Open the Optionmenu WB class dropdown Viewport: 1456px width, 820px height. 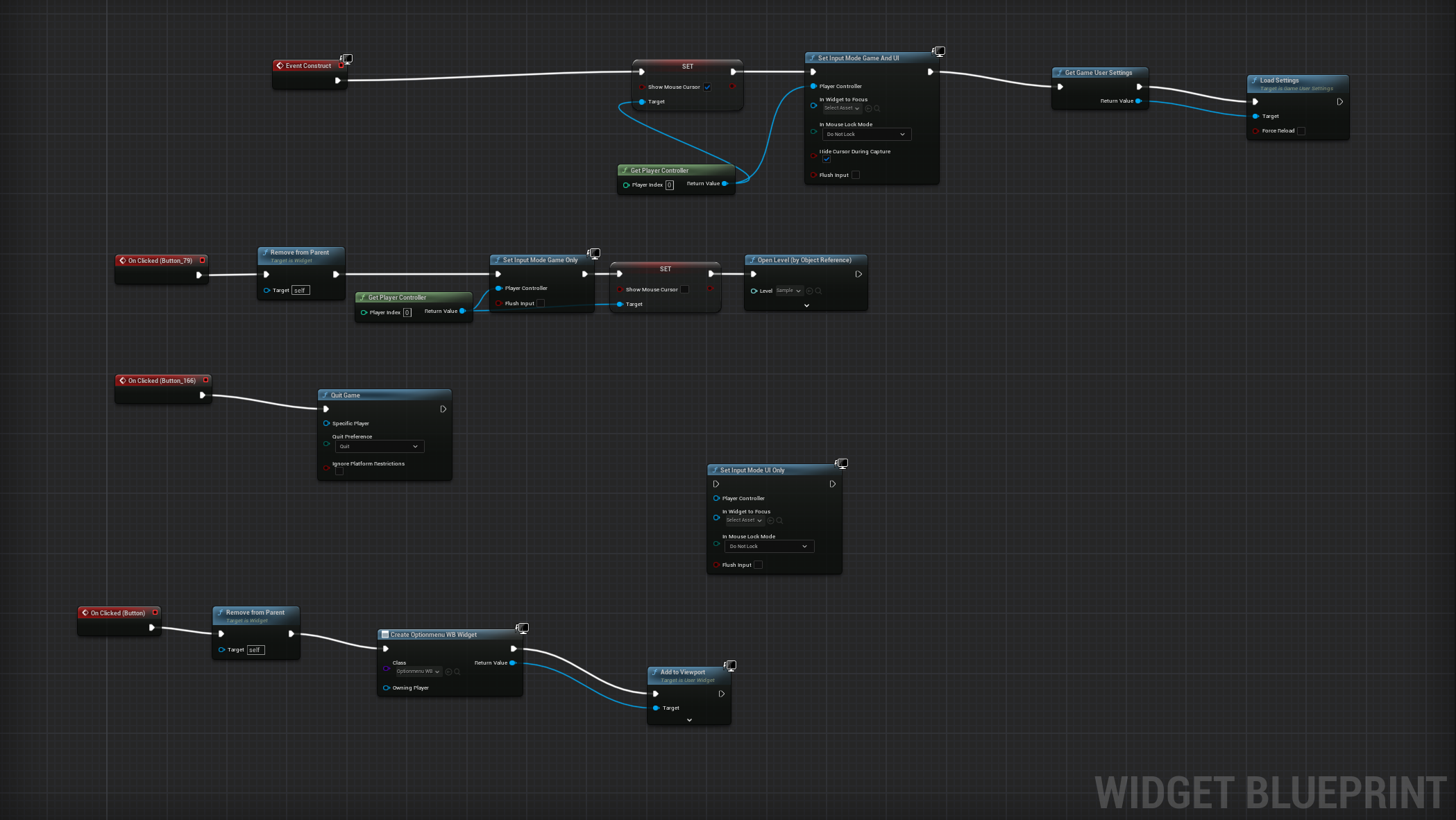[417, 672]
